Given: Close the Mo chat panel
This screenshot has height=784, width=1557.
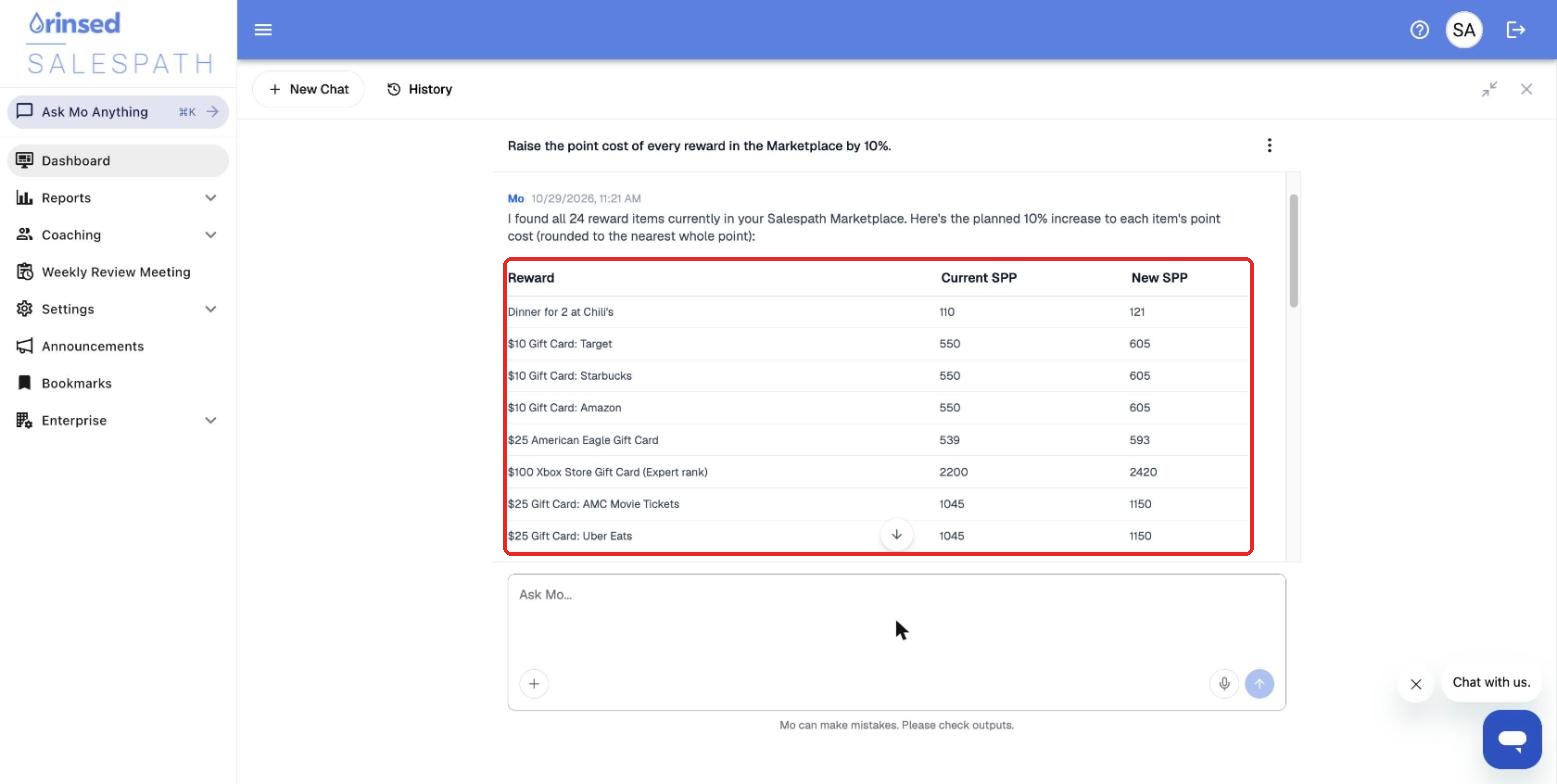Looking at the screenshot, I should click(1526, 89).
